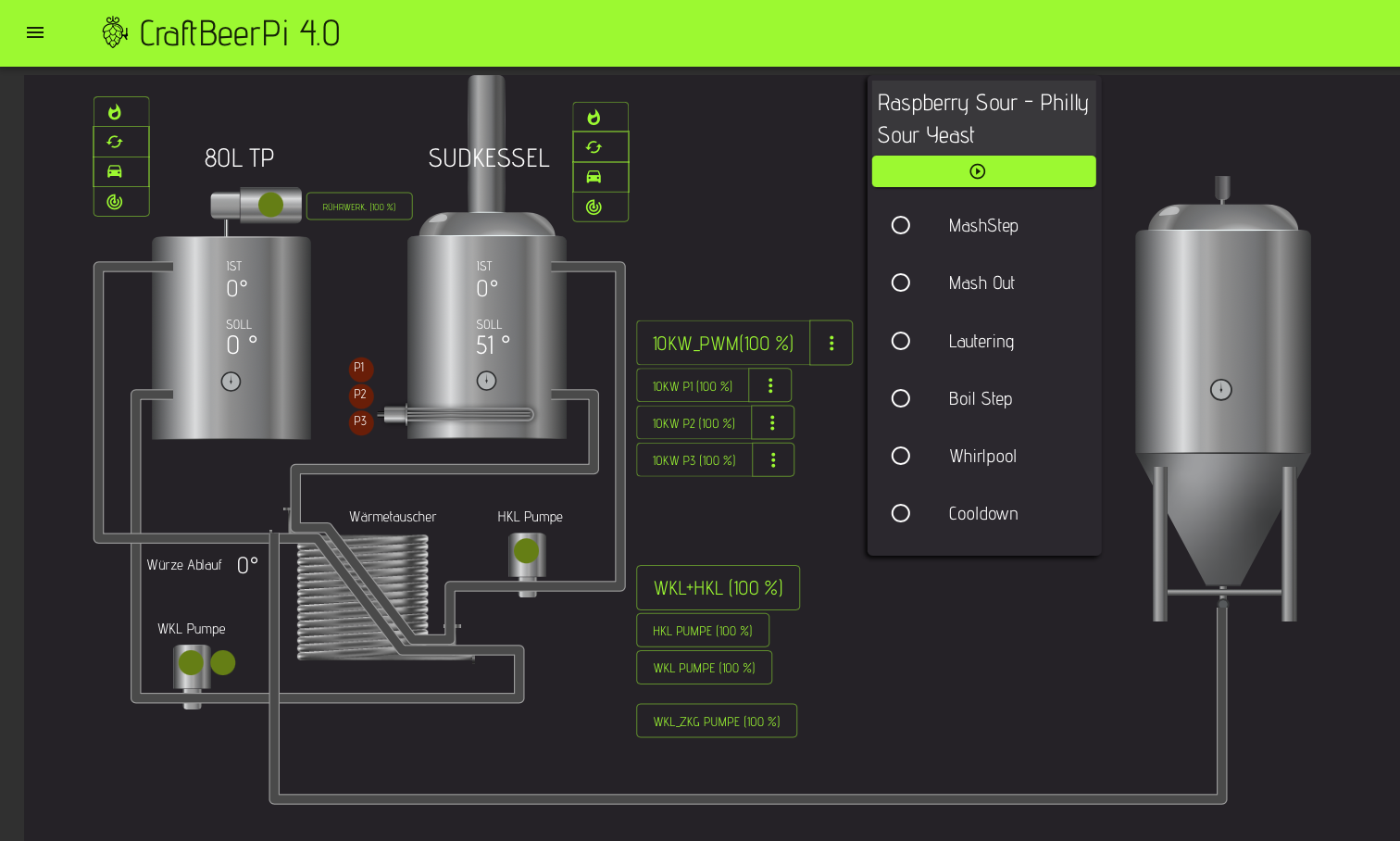Open options menu for 10KW_PWM actor
The image size is (1400, 841).
(831, 343)
